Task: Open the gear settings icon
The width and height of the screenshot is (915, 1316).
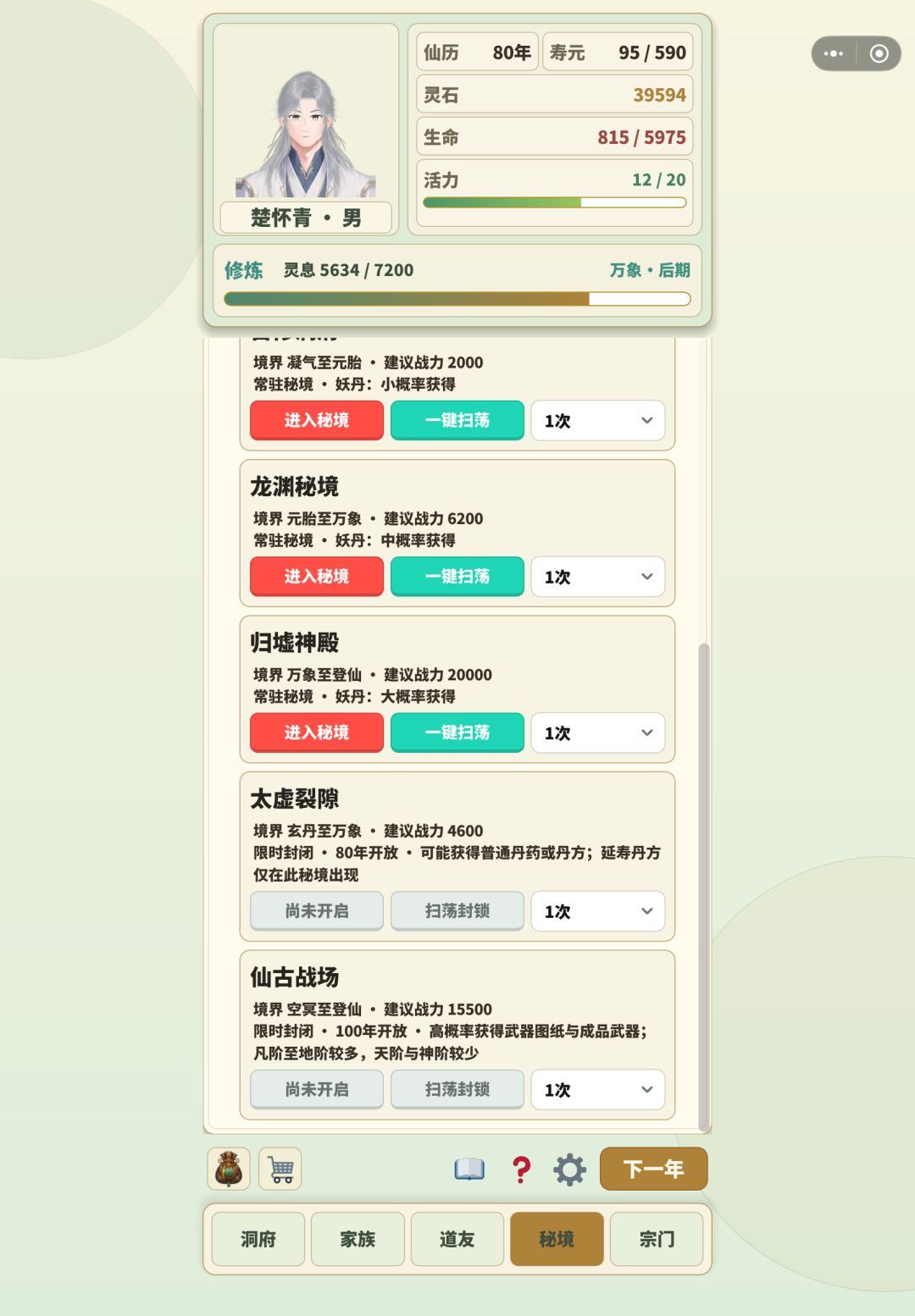Action: click(569, 1169)
